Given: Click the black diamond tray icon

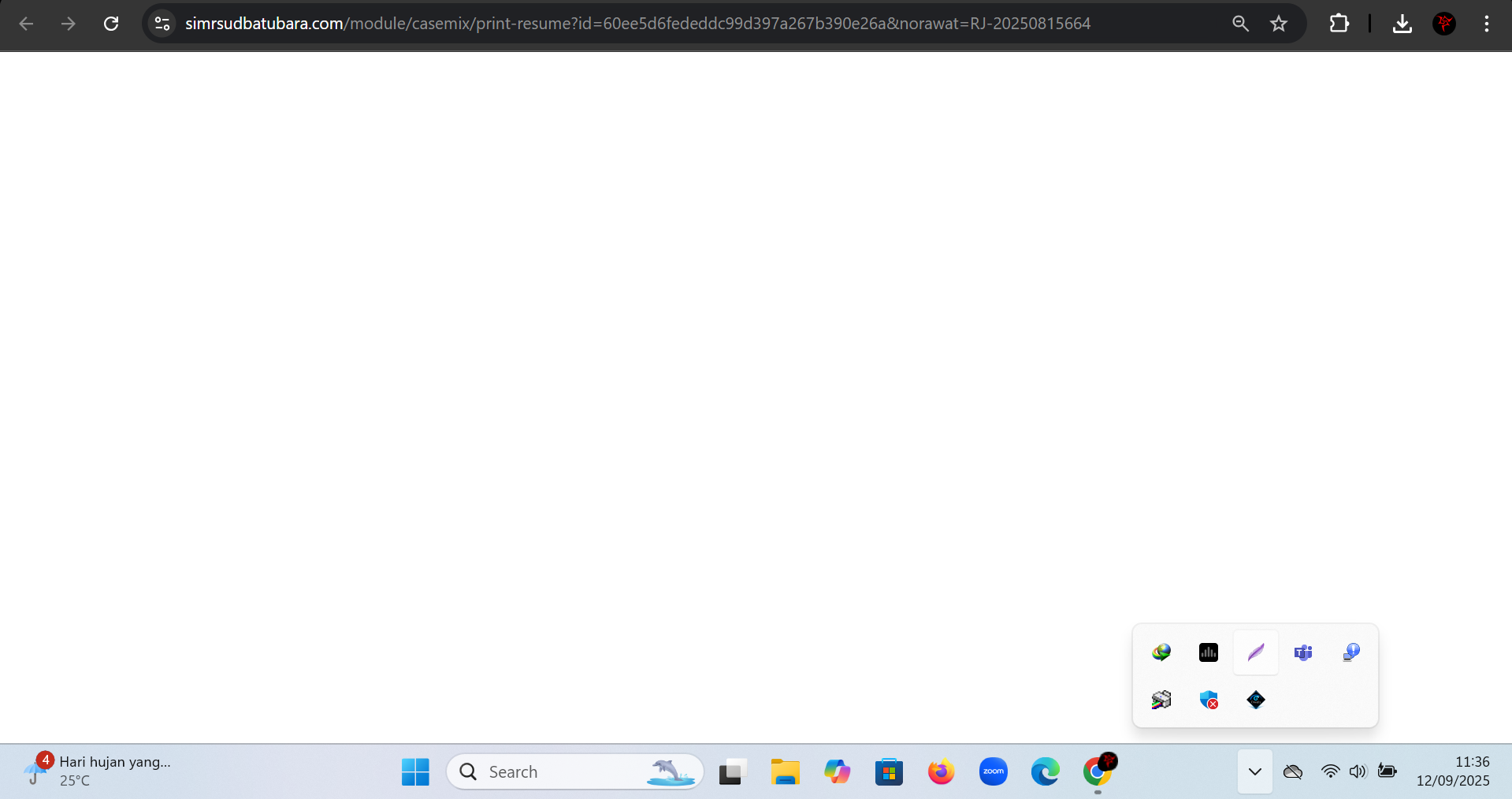Looking at the screenshot, I should point(1256,700).
